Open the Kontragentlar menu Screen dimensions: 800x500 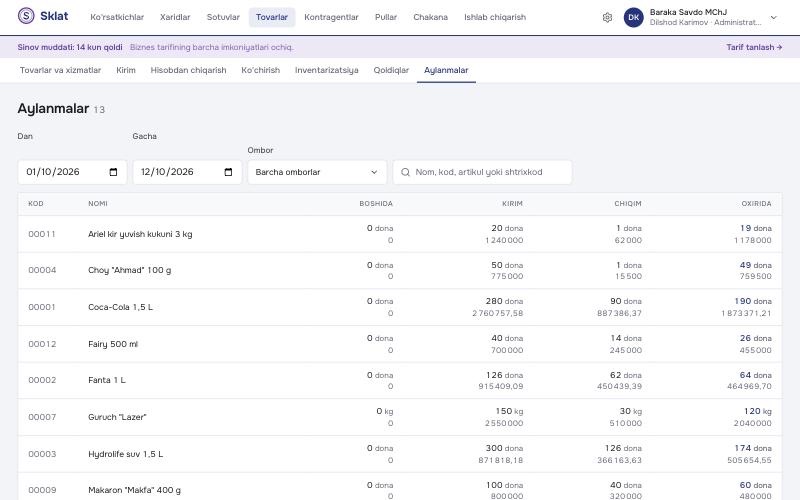331,17
